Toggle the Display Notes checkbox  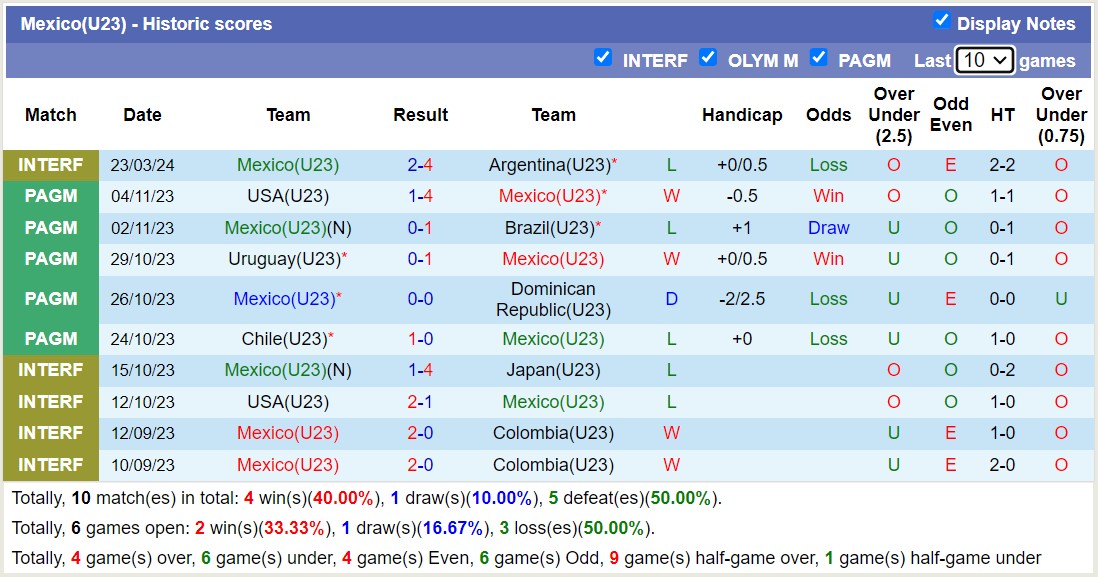click(x=941, y=21)
